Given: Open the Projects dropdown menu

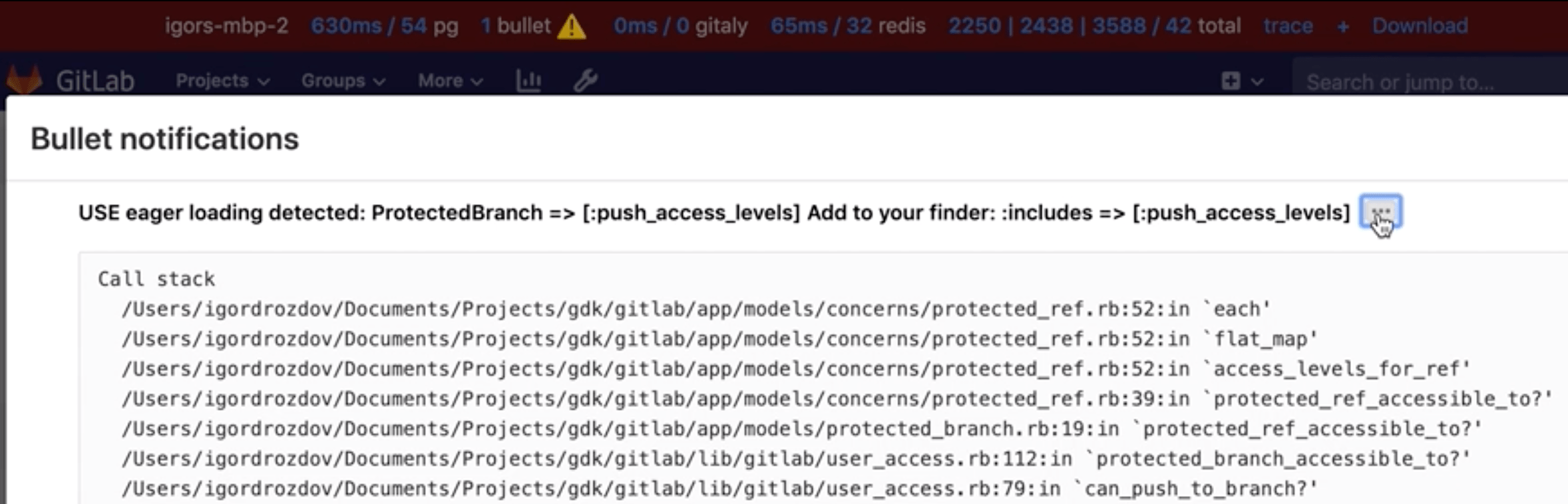Looking at the screenshot, I should pos(222,81).
